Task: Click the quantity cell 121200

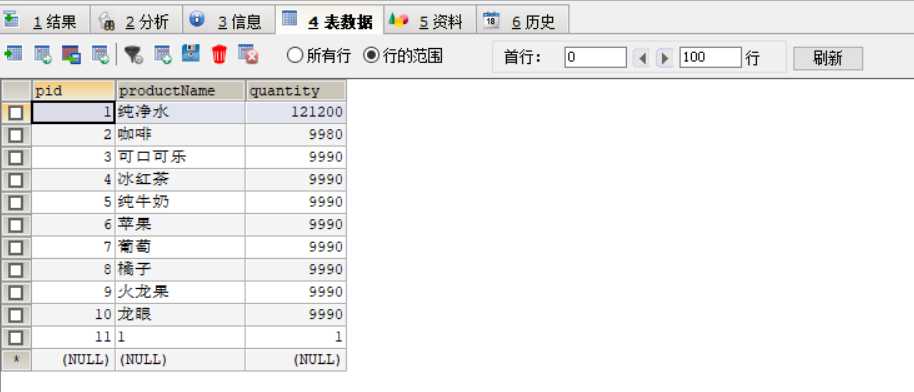Action: click(x=296, y=113)
